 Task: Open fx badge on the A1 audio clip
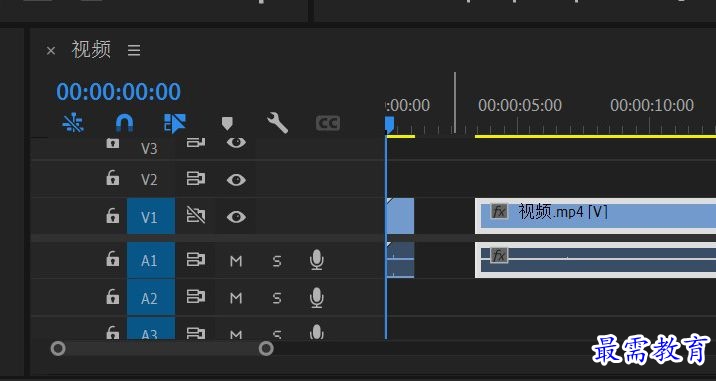(499, 255)
